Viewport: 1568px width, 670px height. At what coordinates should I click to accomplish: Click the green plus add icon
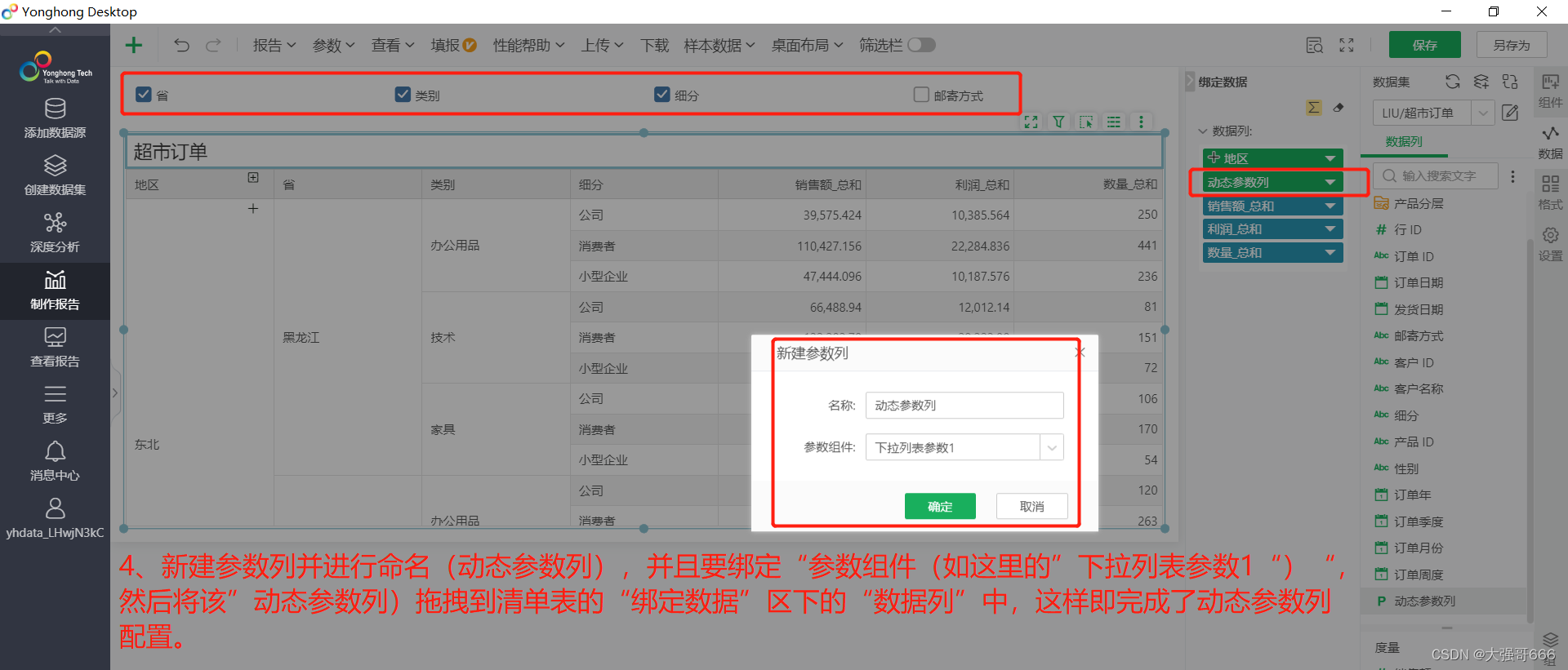[x=133, y=45]
